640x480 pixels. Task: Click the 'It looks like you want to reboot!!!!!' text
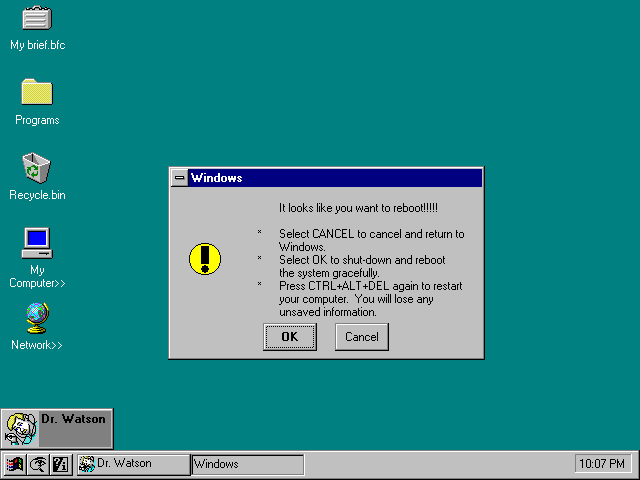coord(358,208)
